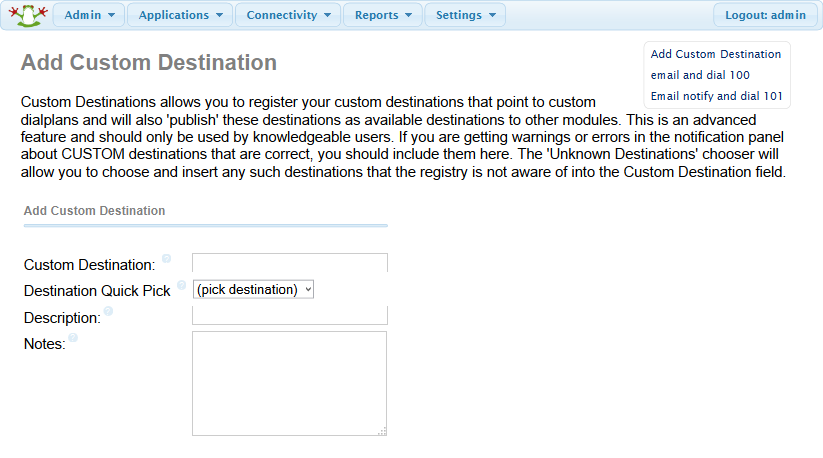Click the Logout: admin button
Image resolution: width=823 pixels, height=458 pixels.
pos(767,15)
